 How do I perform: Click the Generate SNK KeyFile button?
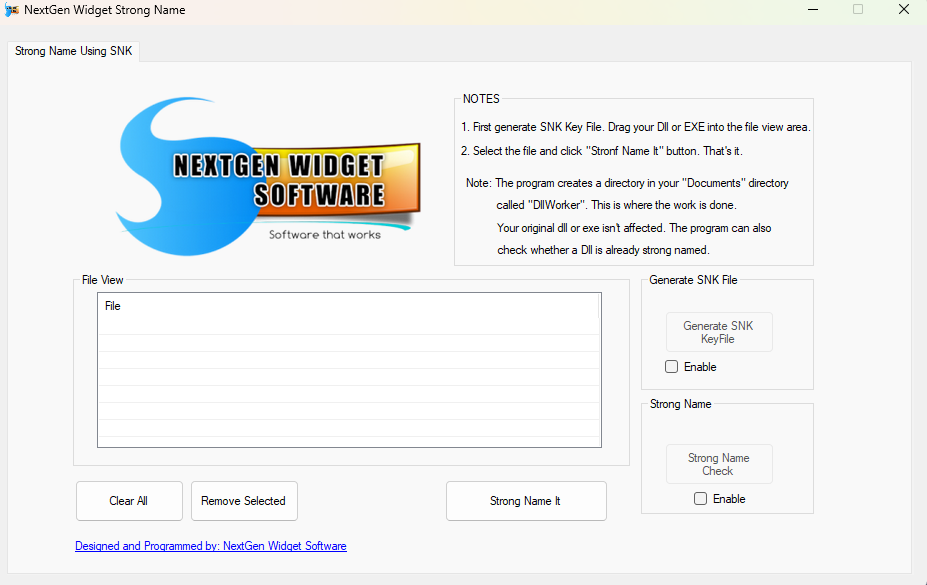coord(719,332)
